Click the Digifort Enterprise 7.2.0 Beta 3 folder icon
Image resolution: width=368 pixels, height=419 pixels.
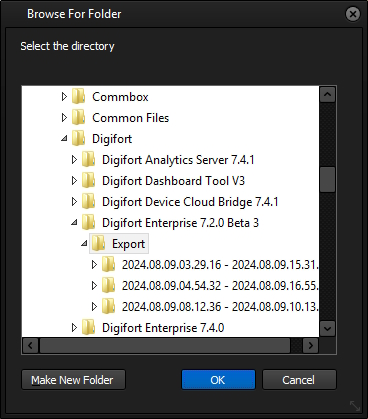tap(89, 223)
